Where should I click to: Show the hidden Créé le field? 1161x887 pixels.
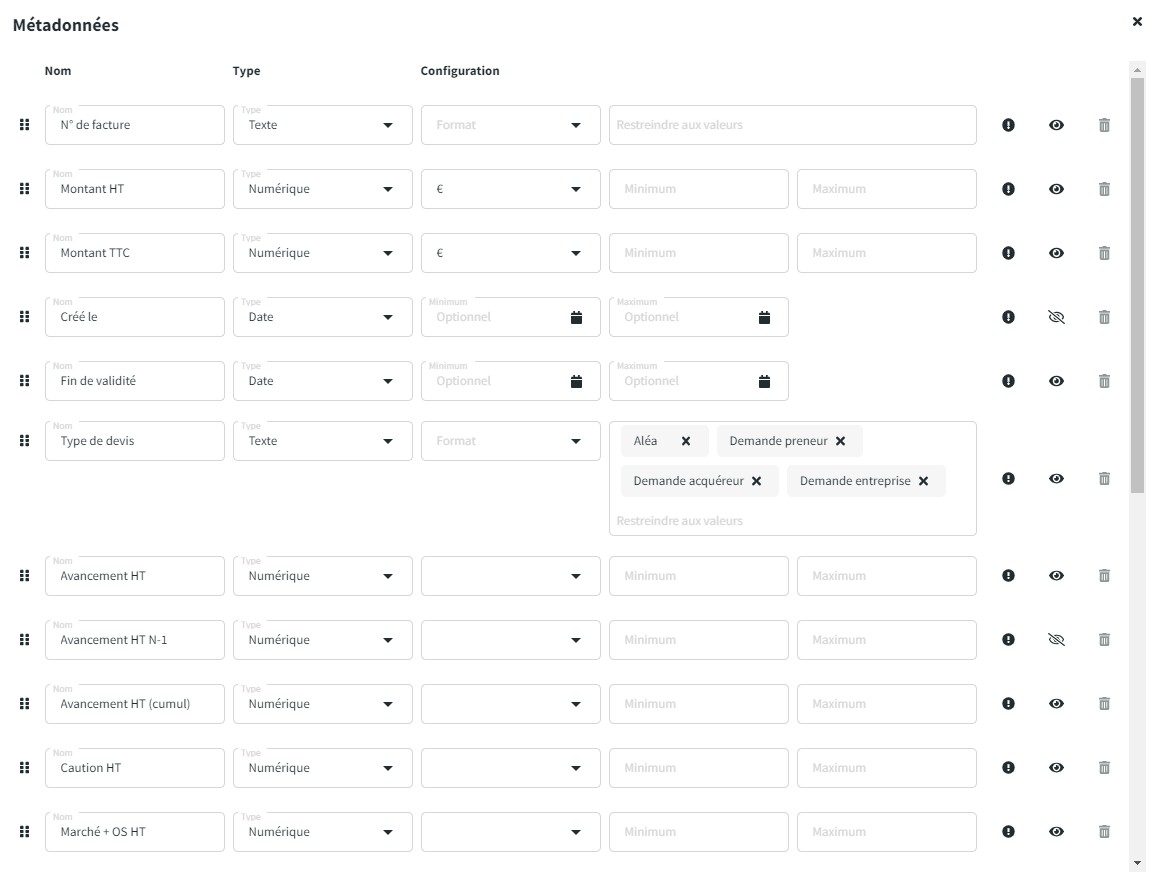1056,317
